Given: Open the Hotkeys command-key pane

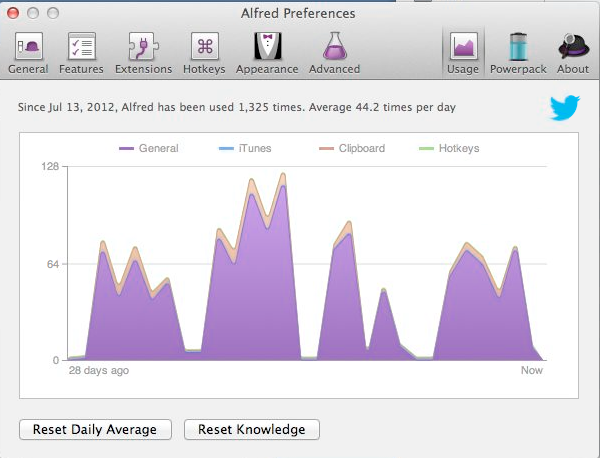Looking at the screenshot, I should pos(204,53).
